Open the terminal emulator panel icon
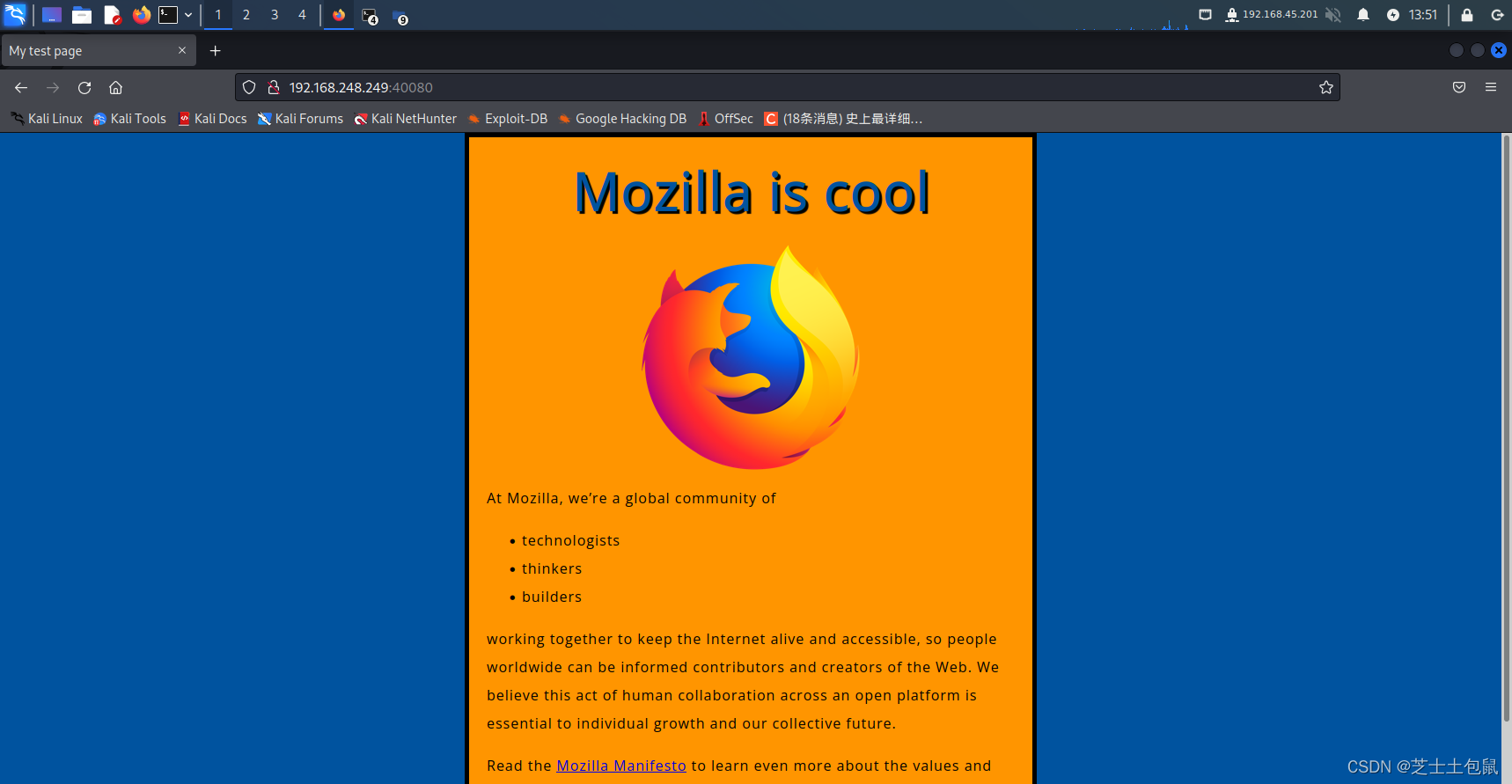 [168, 15]
